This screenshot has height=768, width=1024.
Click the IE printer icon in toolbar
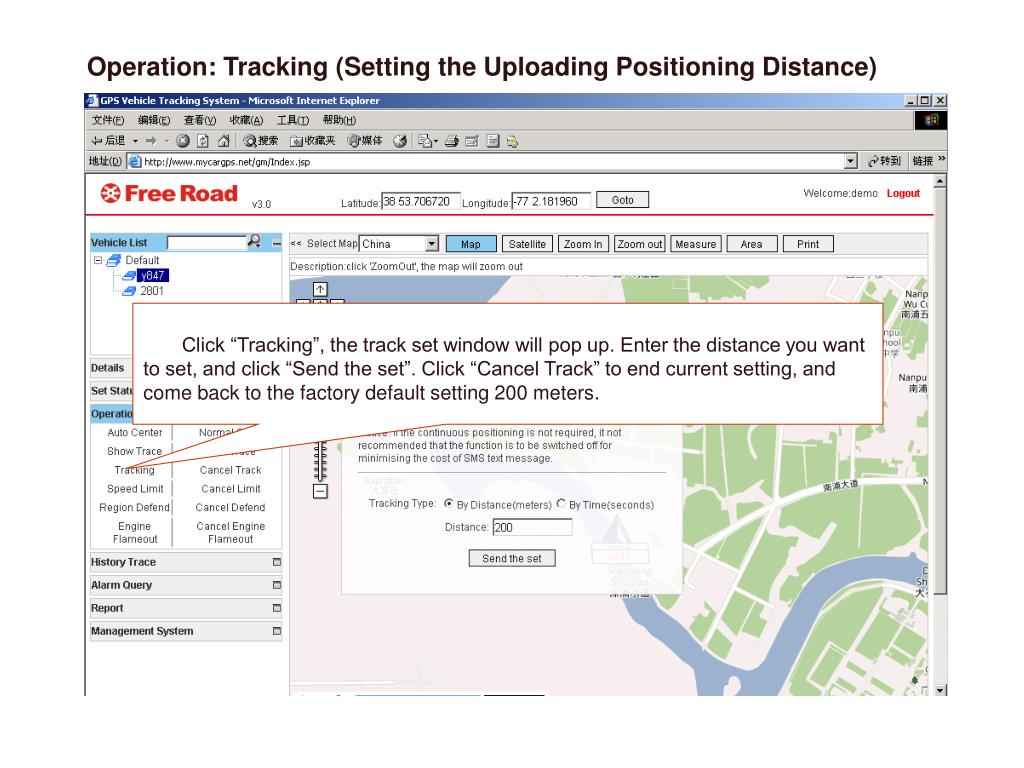click(452, 140)
